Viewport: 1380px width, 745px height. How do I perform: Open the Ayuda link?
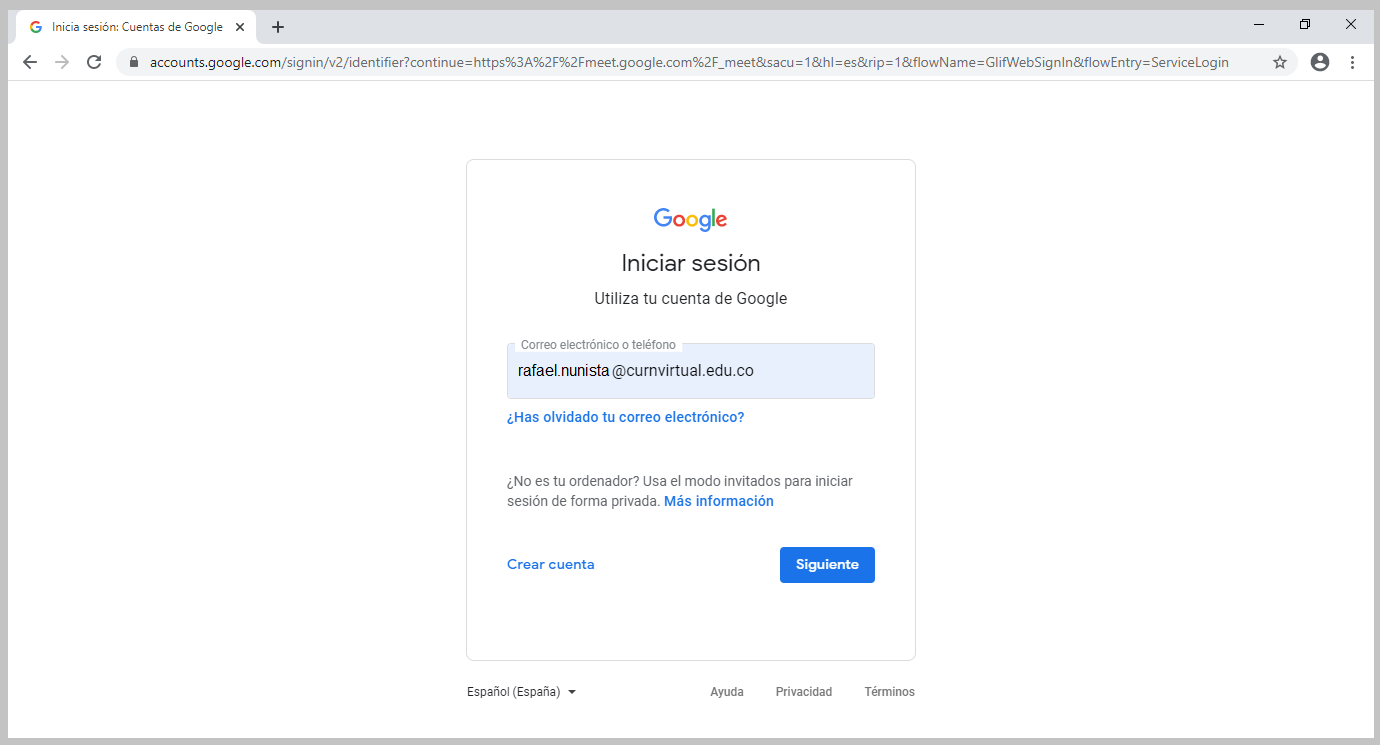click(727, 691)
